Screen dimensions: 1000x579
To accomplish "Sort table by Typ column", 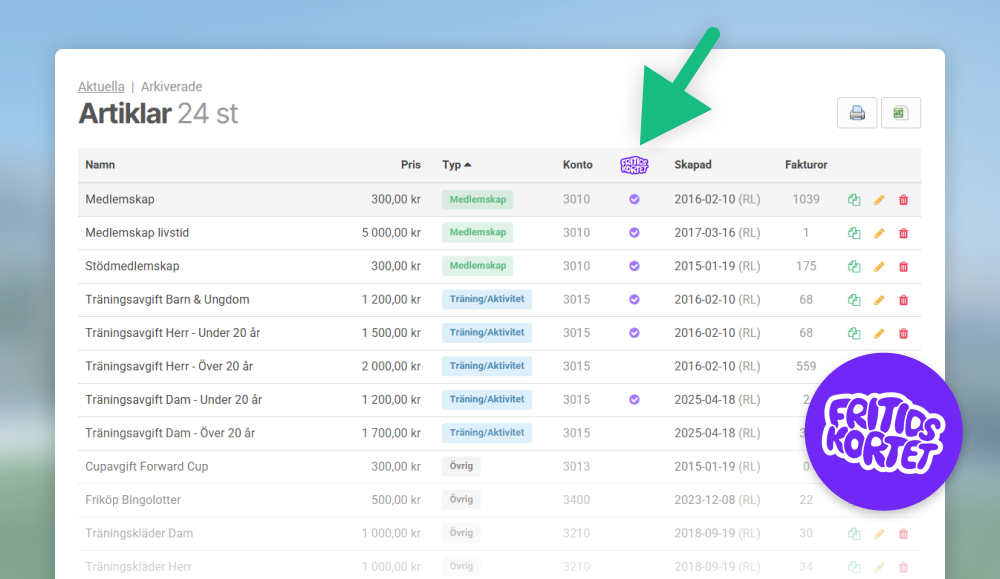I will [x=456, y=165].
